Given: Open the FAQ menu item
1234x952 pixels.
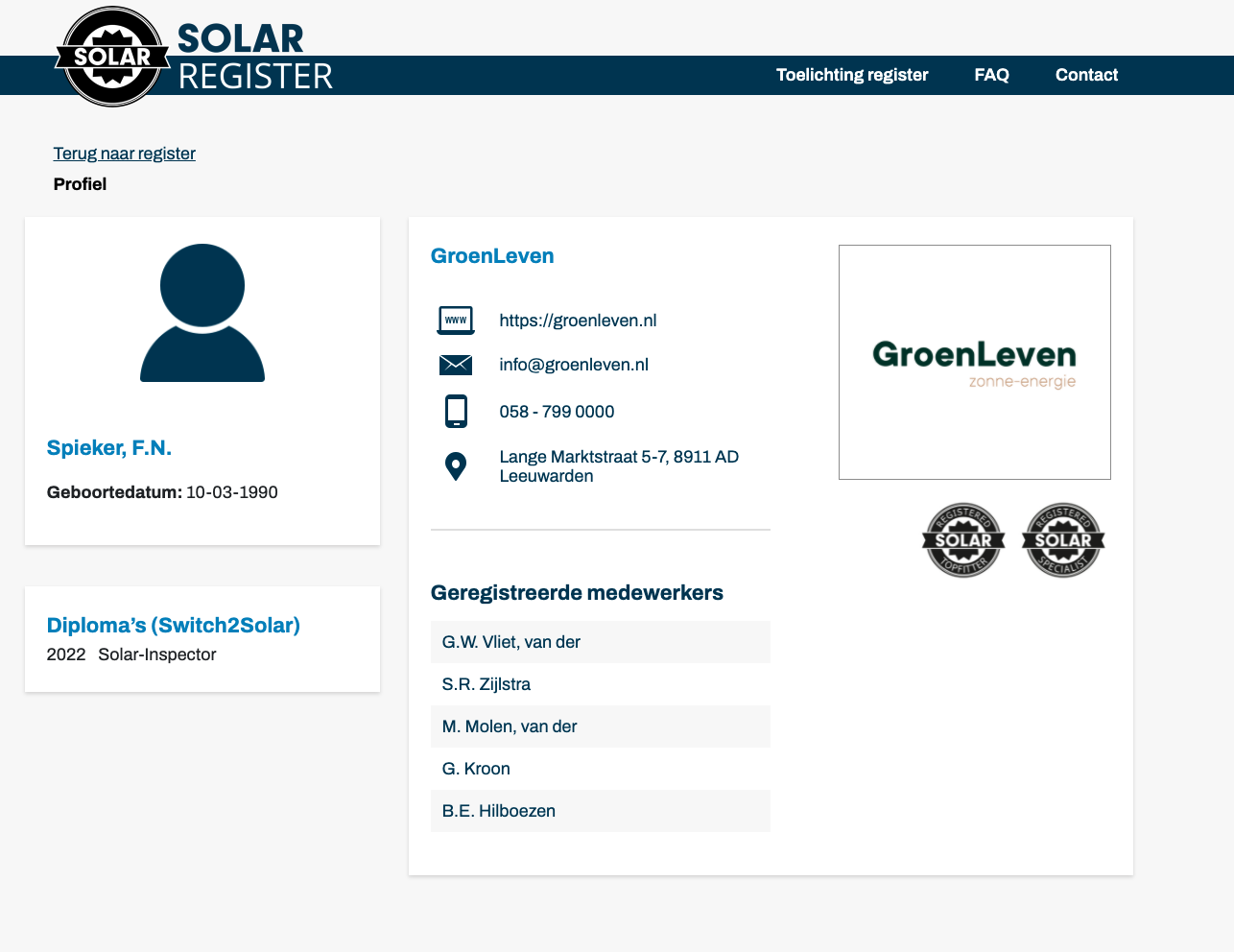Looking at the screenshot, I should tap(991, 75).
